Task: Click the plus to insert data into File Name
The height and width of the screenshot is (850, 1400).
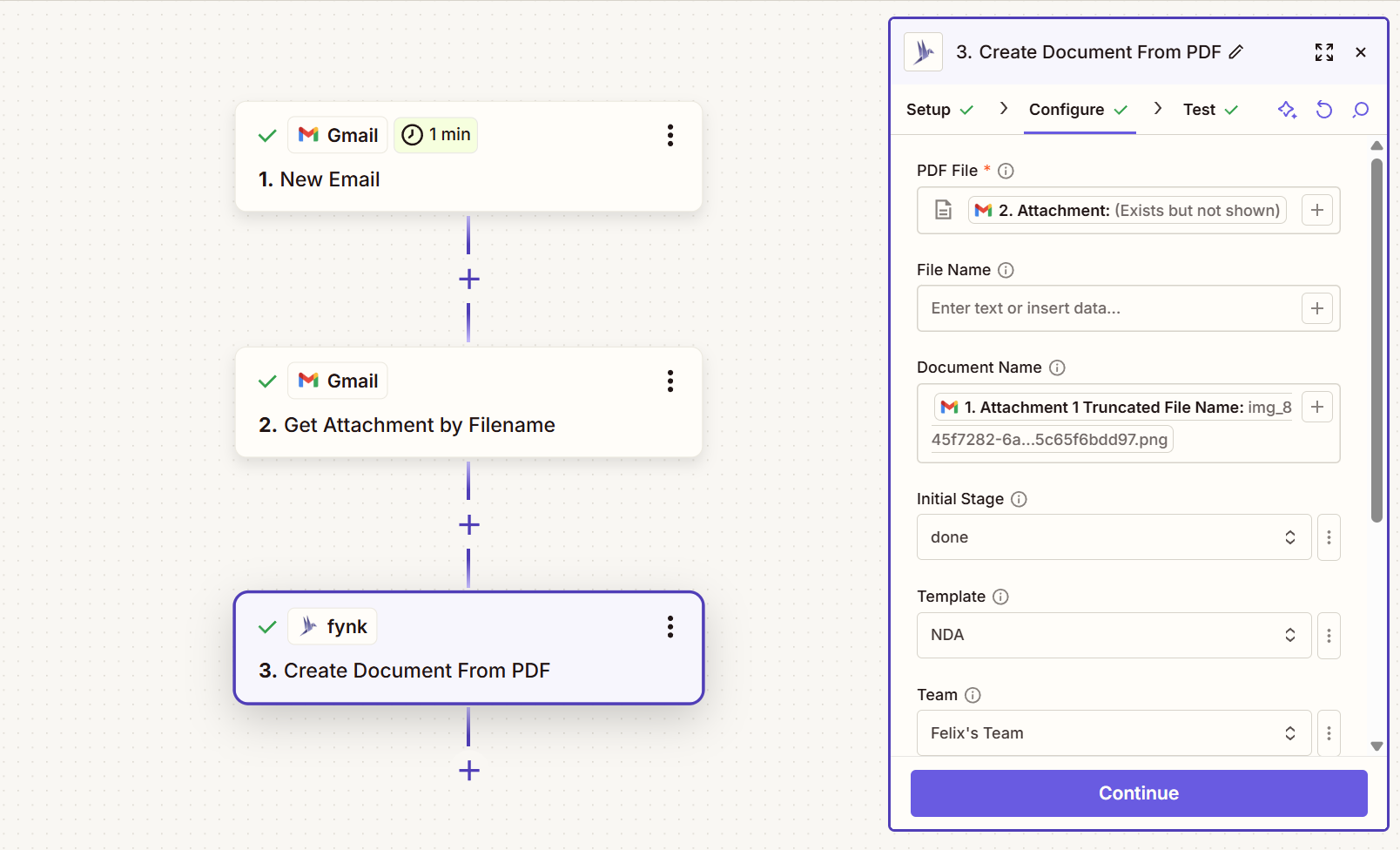Action: (x=1316, y=308)
